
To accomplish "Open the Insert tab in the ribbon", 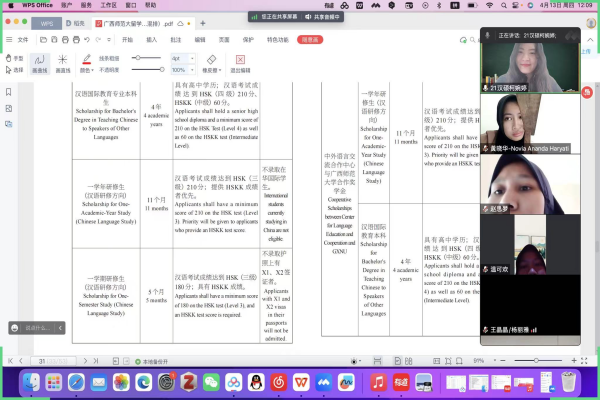I will pyautogui.click(x=153, y=39).
